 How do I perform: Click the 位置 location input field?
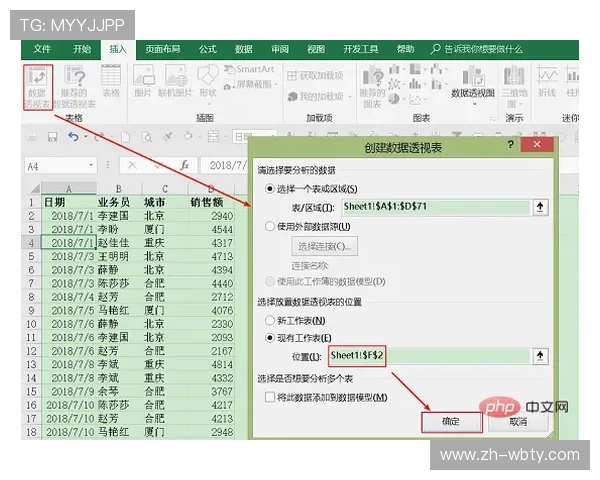430,356
